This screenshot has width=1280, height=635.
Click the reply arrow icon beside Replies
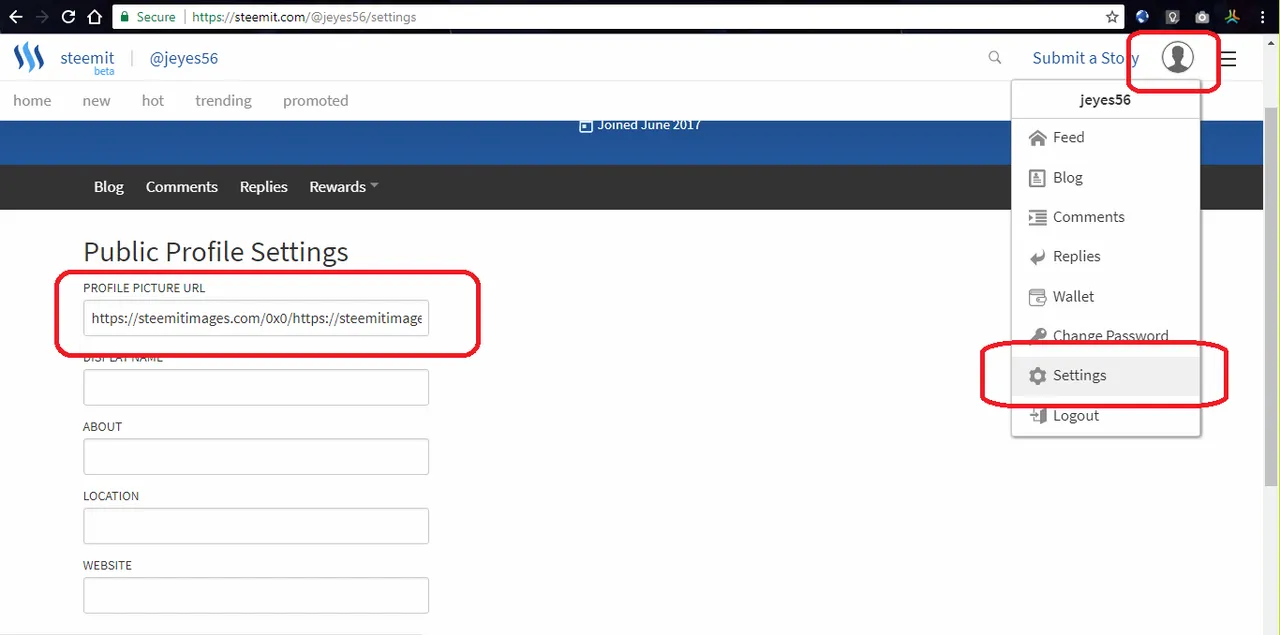pyautogui.click(x=1037, y=257)
